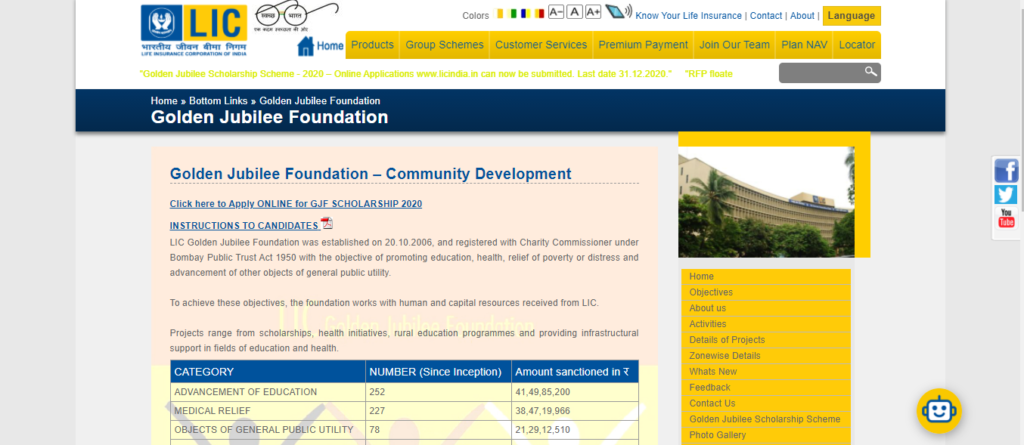The height and width of the screenshot is (445, 1024).
Task: Open the Language selector
Action: (x=852, y=16)
